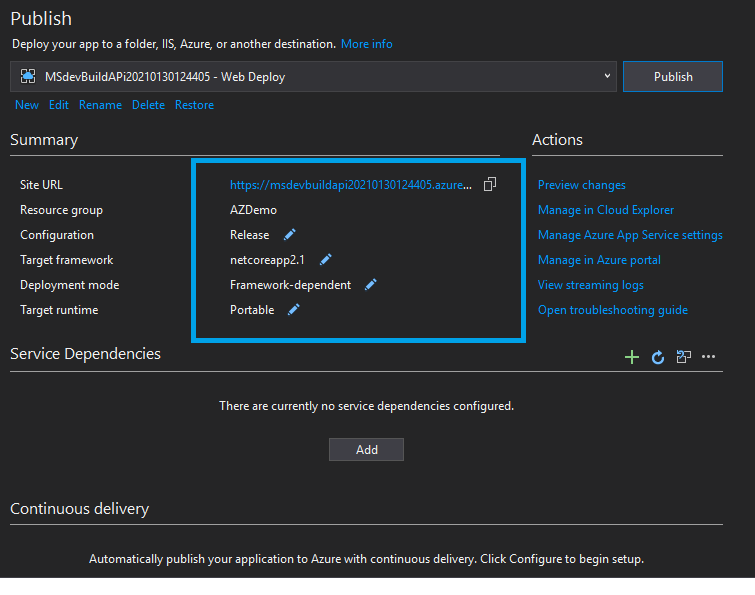Open Manage Azure App Service settings

[630, 235]
